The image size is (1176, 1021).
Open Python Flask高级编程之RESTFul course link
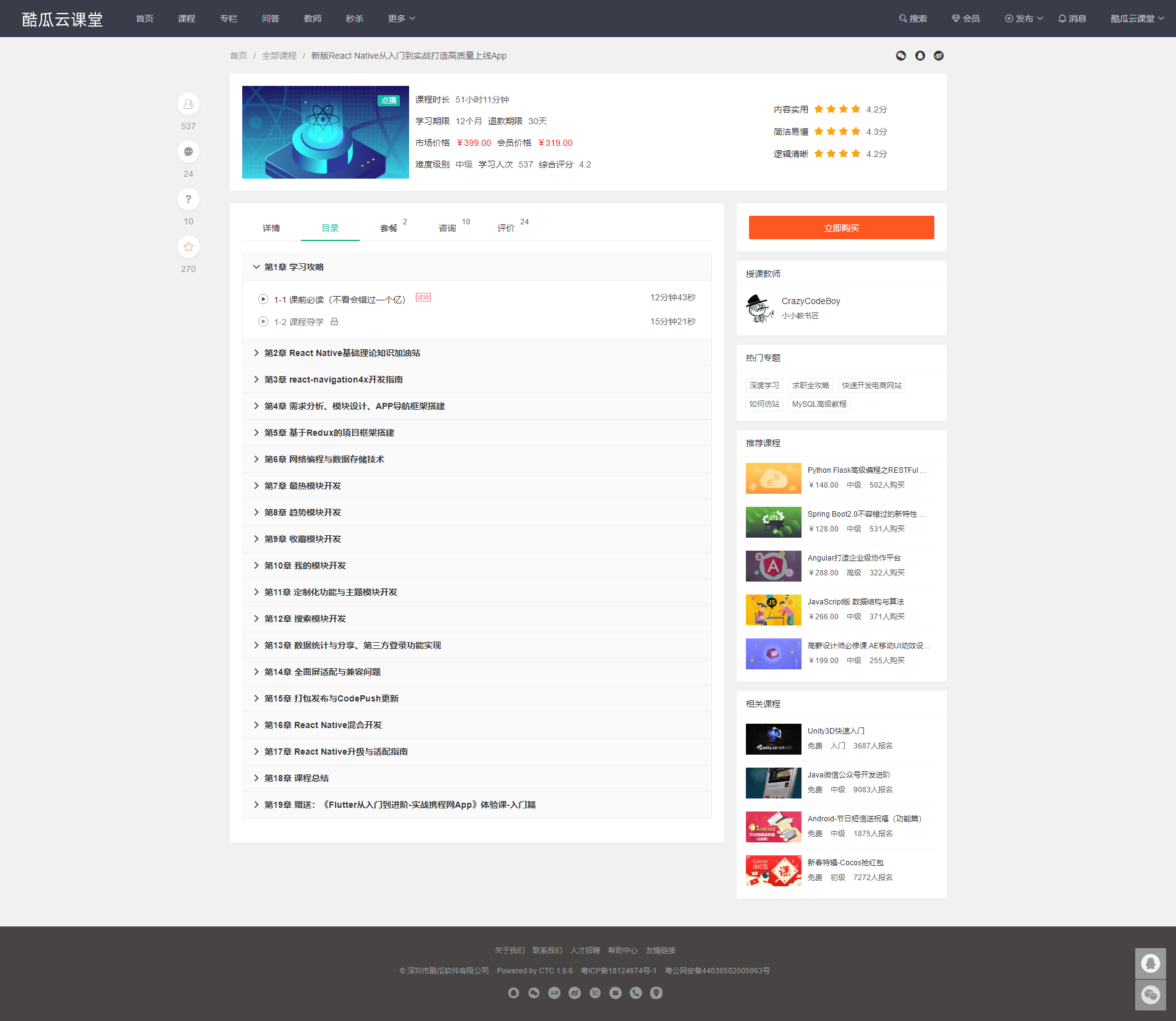(x=867, y=470)
